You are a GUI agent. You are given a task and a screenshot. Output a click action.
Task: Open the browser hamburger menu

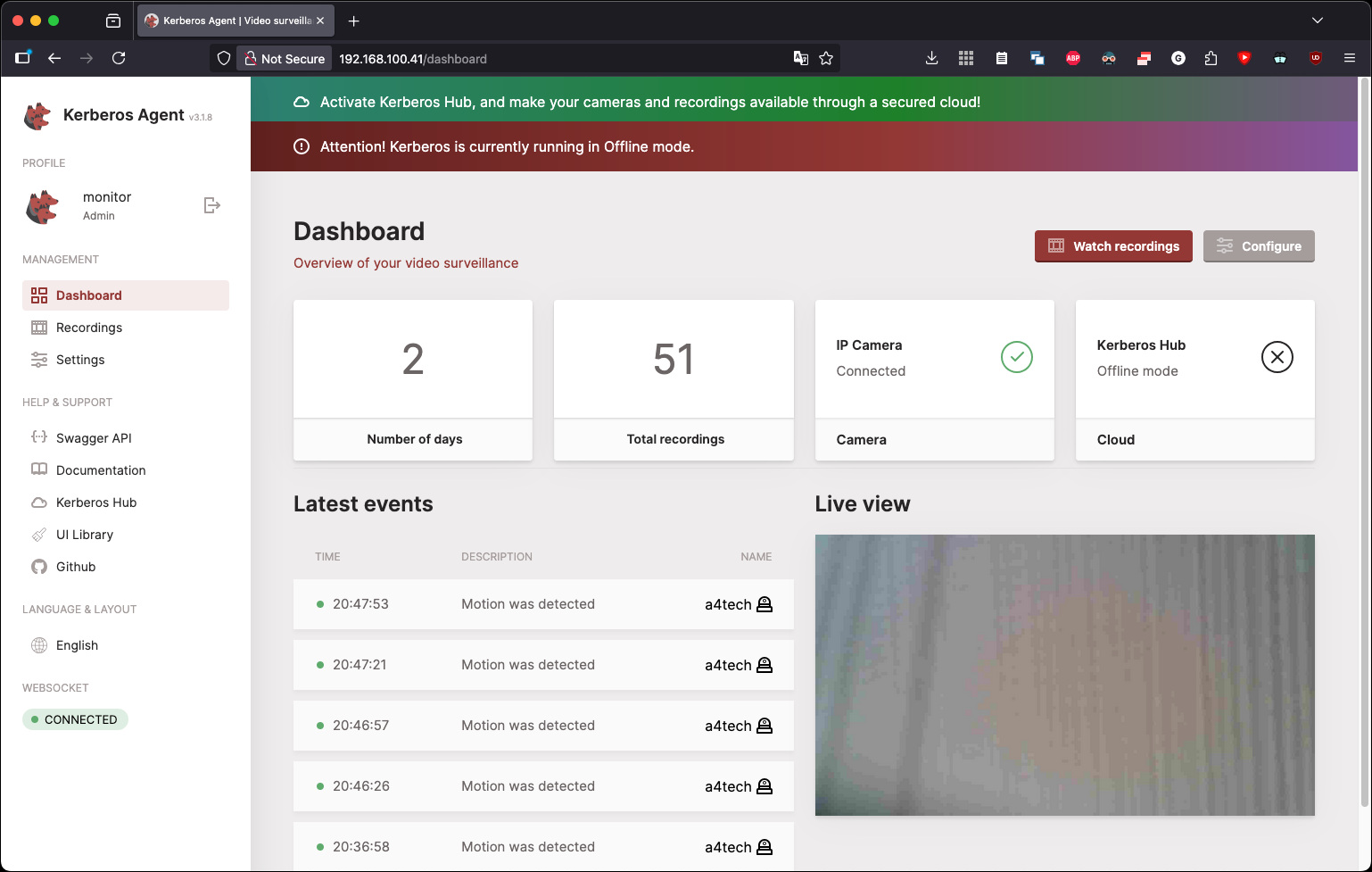click(1350, 58)
